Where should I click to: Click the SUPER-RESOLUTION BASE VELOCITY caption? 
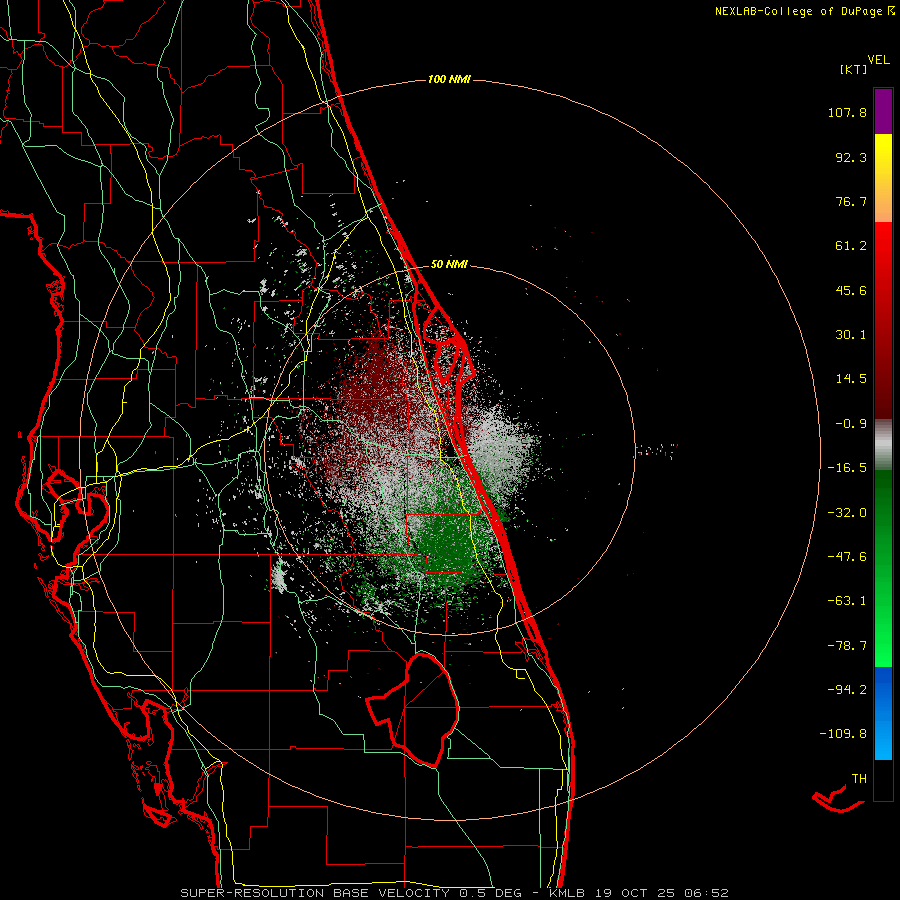(x=315, y=893)
